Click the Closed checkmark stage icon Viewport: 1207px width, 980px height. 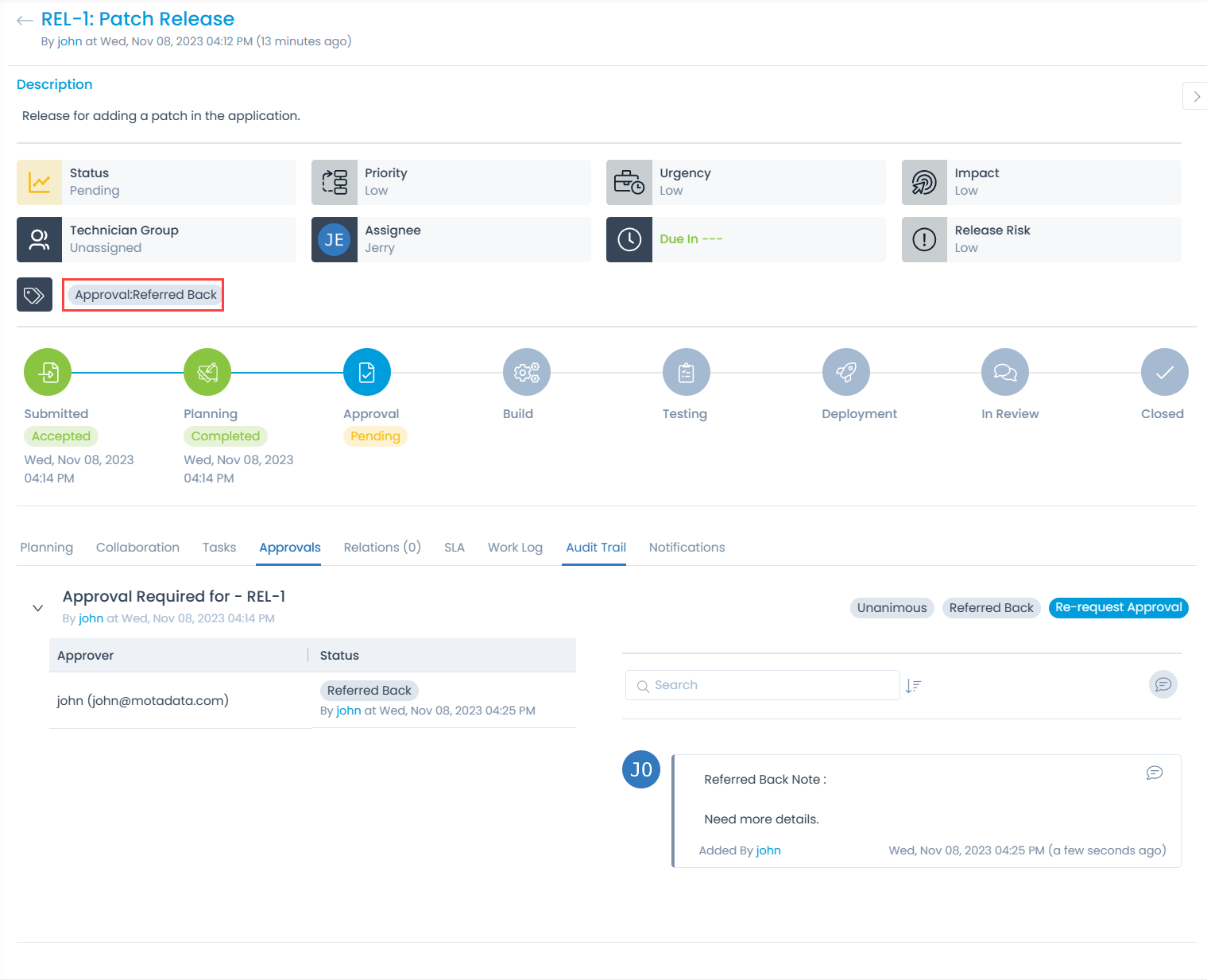coord(1164,372)
